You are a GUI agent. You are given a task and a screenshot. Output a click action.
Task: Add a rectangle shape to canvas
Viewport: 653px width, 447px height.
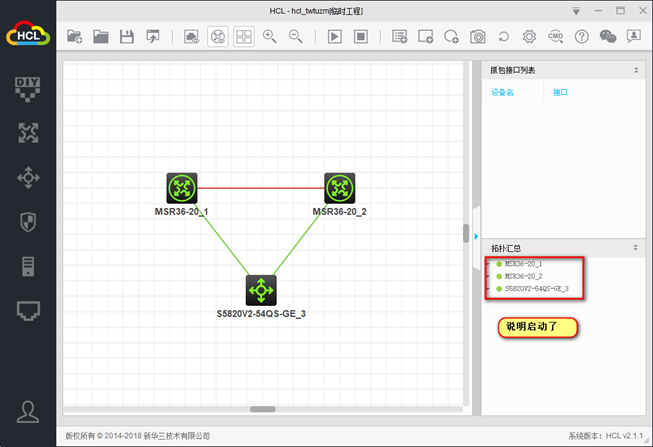pyautogui.click(x=426, y=37)
